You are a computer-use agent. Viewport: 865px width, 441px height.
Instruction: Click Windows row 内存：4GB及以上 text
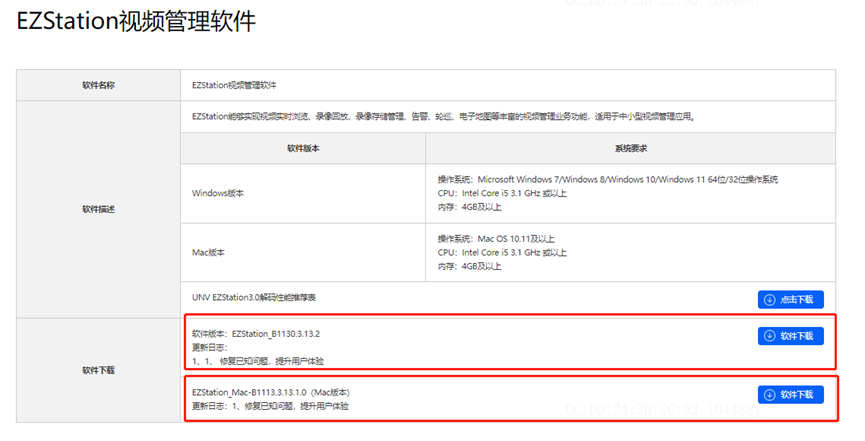coord(469,207)
